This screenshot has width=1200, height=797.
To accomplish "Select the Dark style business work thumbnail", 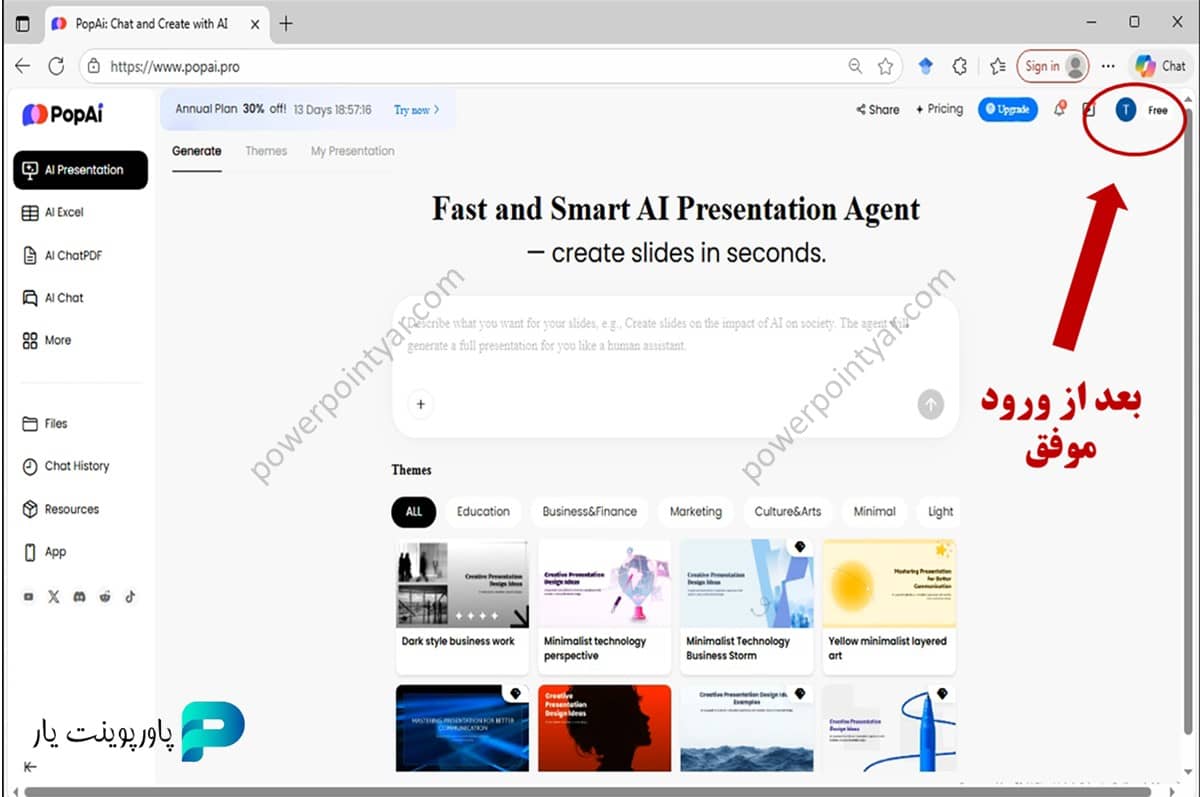I will (x=463, y=583).
